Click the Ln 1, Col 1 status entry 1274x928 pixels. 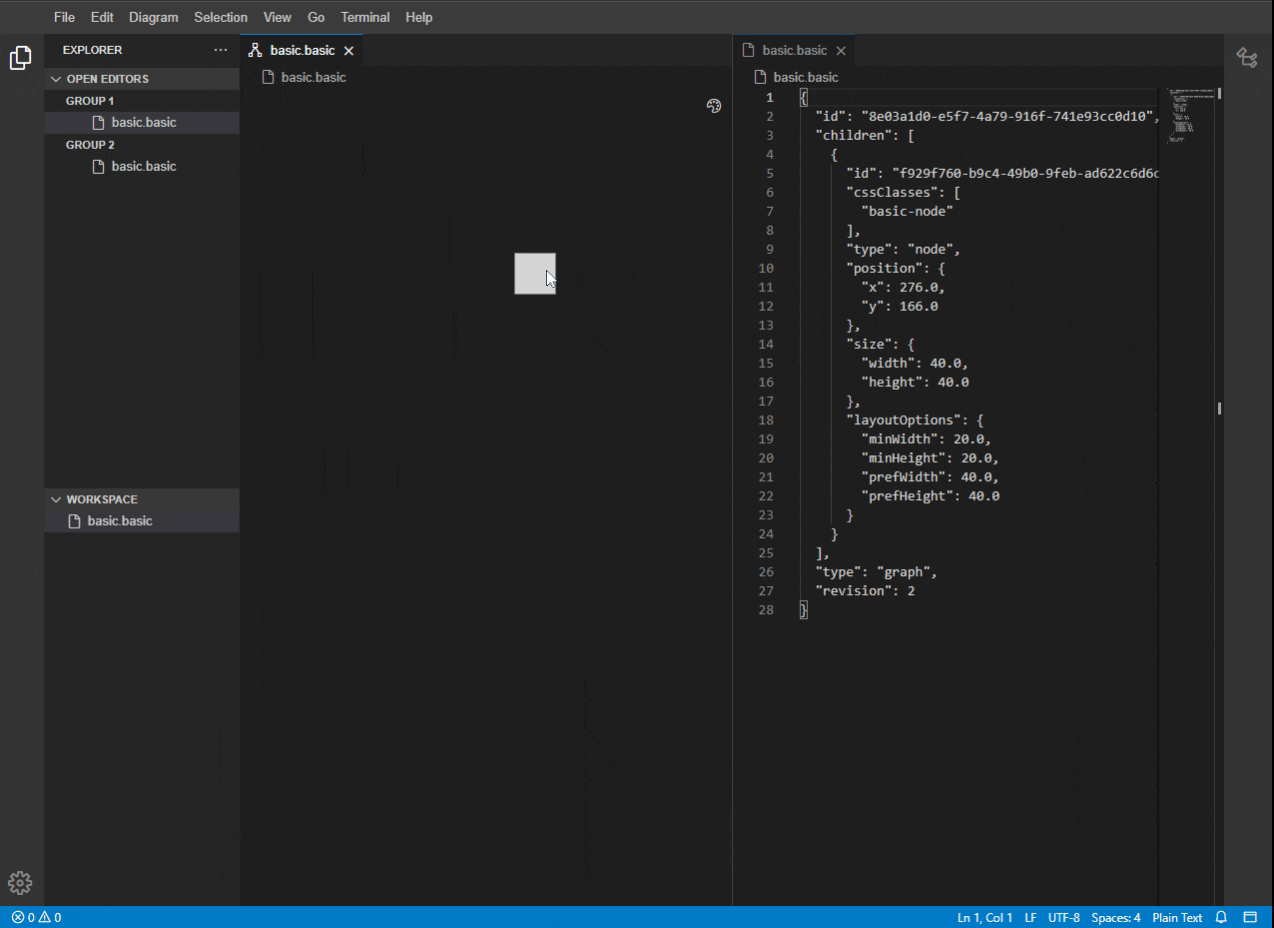(x=985, y=917)
